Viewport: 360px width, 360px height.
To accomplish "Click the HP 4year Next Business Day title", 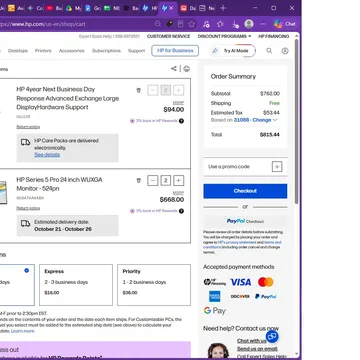I will (x=68, y=98).
